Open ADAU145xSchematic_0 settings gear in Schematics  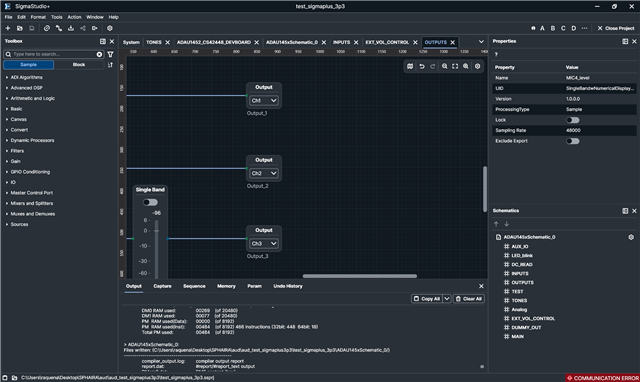[631, 237]
